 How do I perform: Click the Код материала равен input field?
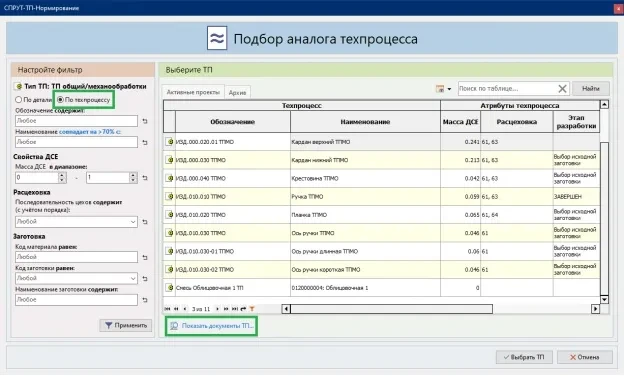(76, 257)
